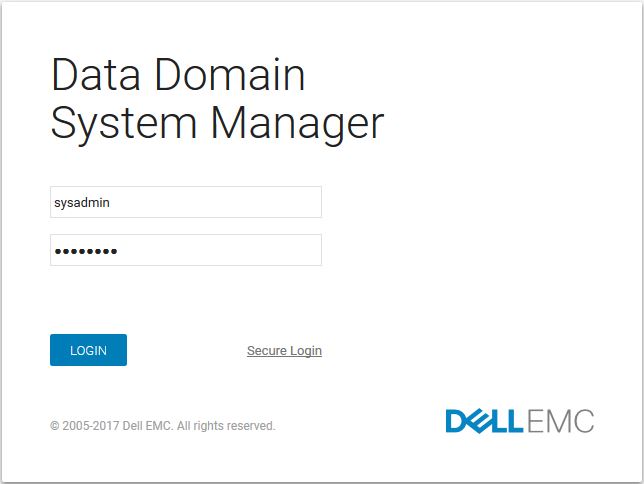Image resolution: width=644 pixels, height=484 pixels.
Task: Select the Data Domain heading line
Action: (x=178, y=75)
